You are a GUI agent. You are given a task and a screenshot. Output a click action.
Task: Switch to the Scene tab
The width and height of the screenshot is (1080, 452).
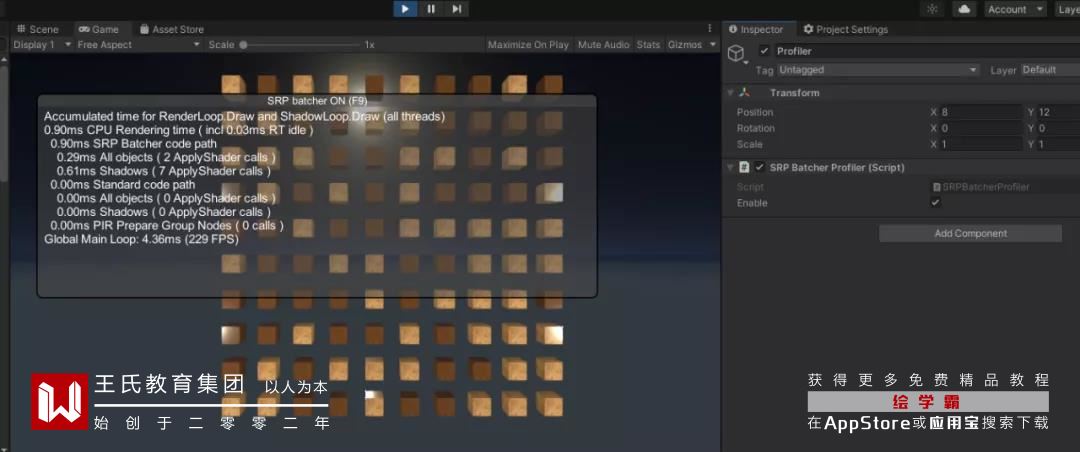point(38,29)
